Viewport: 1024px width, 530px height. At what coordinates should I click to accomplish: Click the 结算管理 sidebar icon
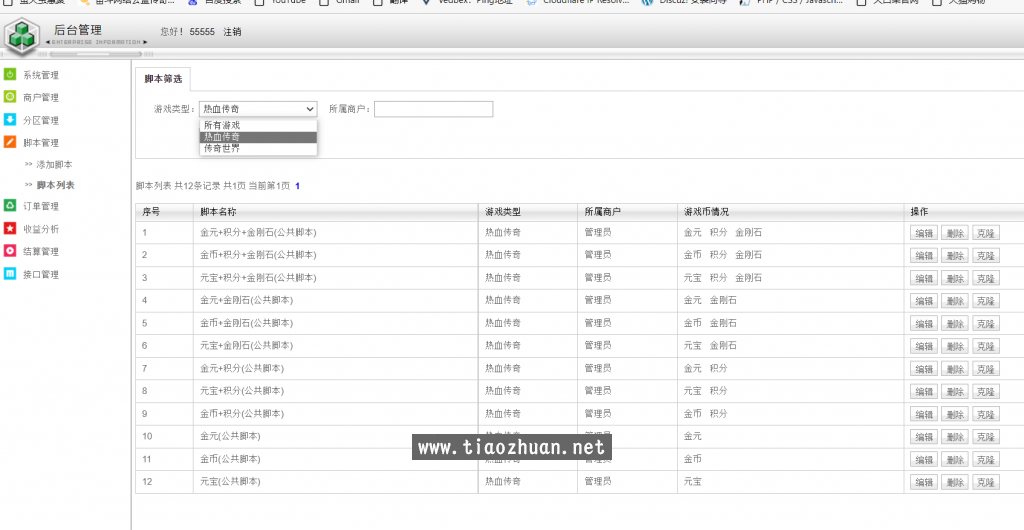coord(10,251)
